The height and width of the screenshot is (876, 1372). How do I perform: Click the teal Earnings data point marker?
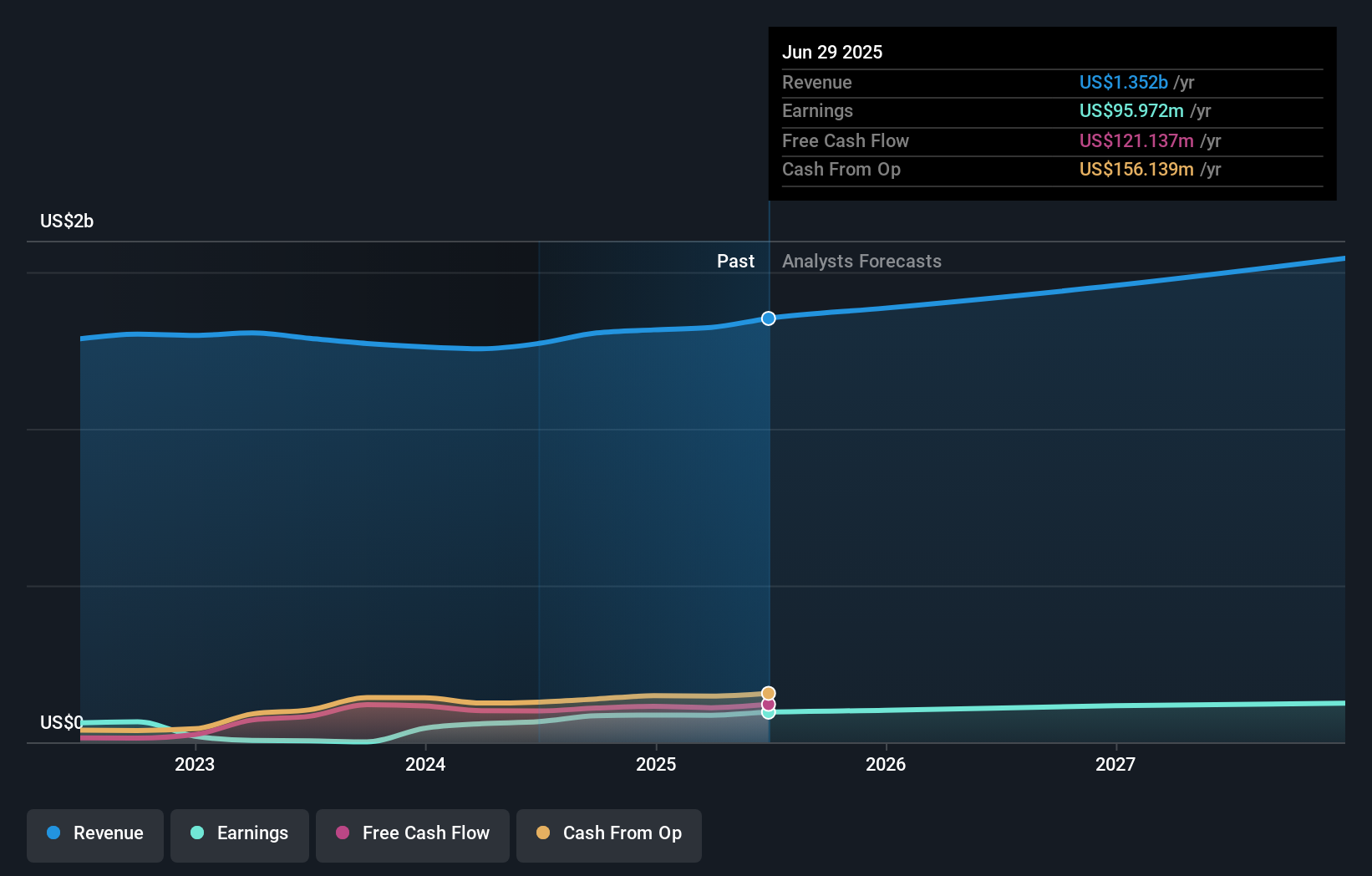click(x=769, y=713)
